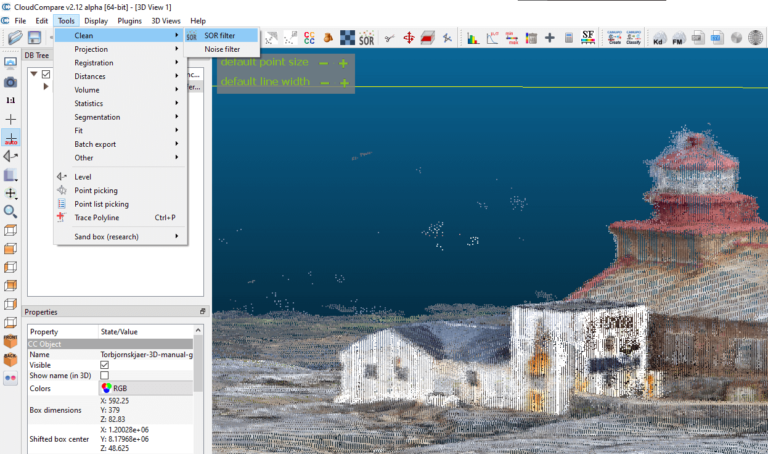Choose Point list picking menu entry

(120, 204)
